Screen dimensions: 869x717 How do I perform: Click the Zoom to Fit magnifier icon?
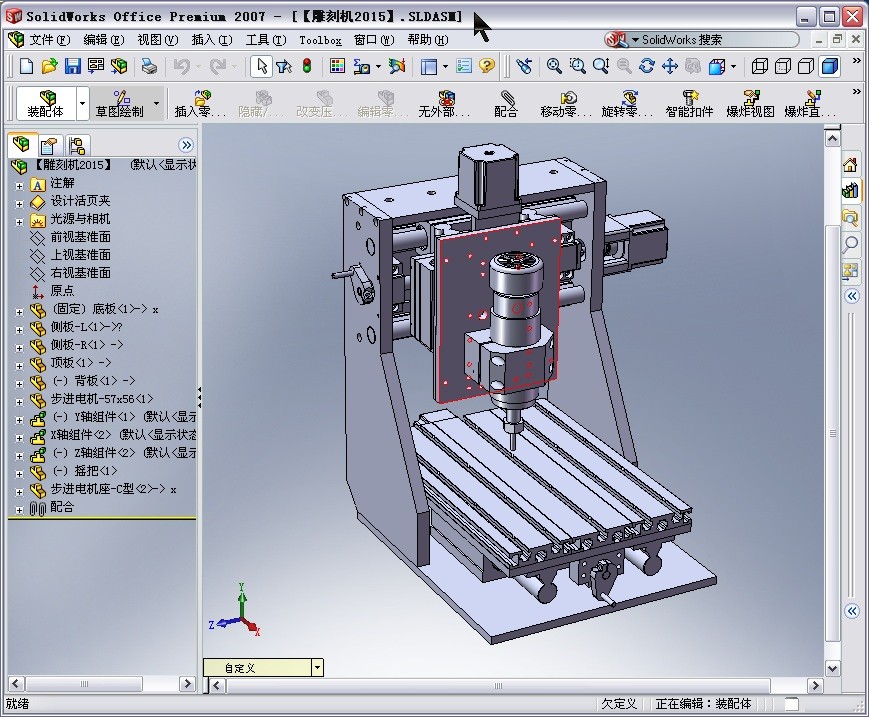pyautogui.click(x=554, y=66)
